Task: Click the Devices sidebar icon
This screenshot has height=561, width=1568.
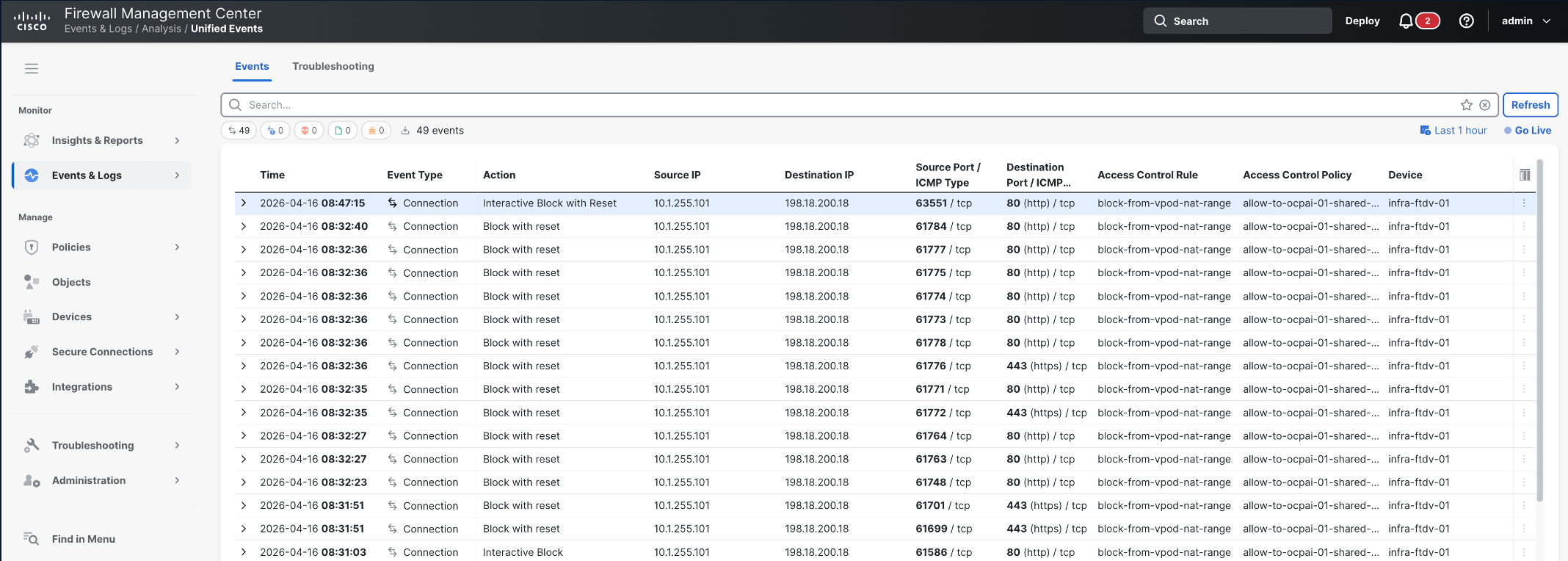Action: (x=32, y=317)
